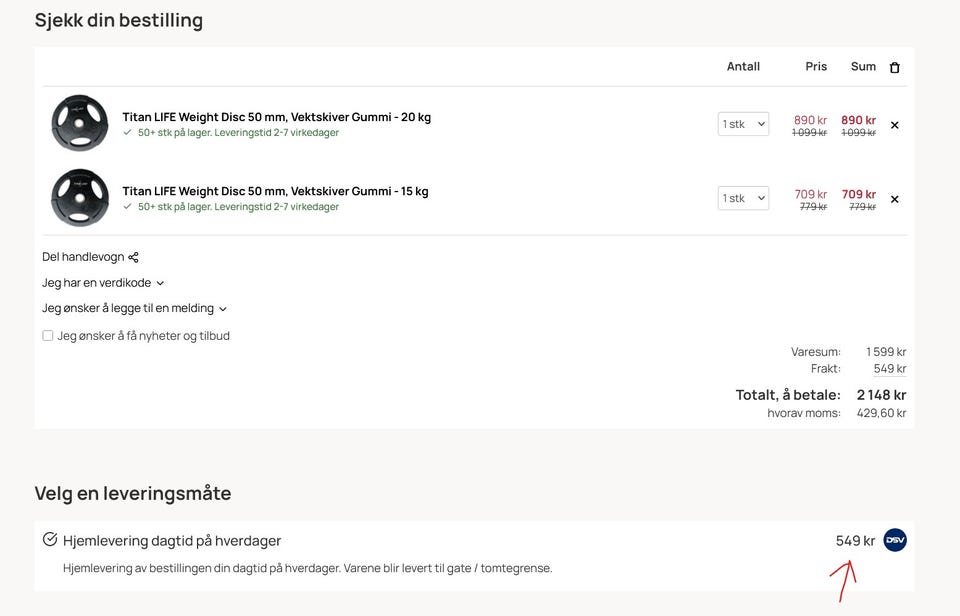The image size is (960, 616).
Task: Click the delivery price 549 kr
Action: [855, 541]
